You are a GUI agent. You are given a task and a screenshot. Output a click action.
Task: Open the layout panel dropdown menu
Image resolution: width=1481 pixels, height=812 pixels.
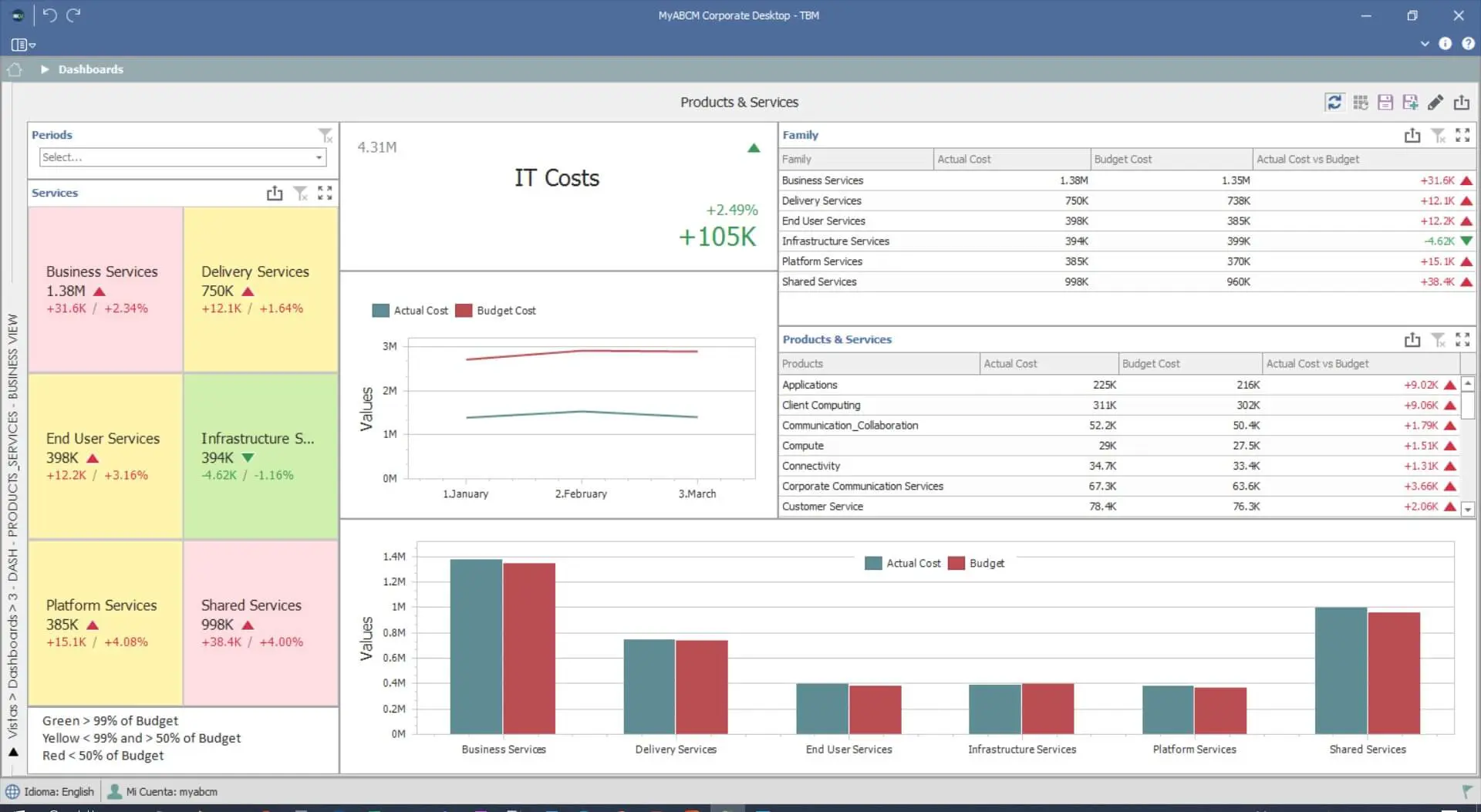(x=24, y=45)
